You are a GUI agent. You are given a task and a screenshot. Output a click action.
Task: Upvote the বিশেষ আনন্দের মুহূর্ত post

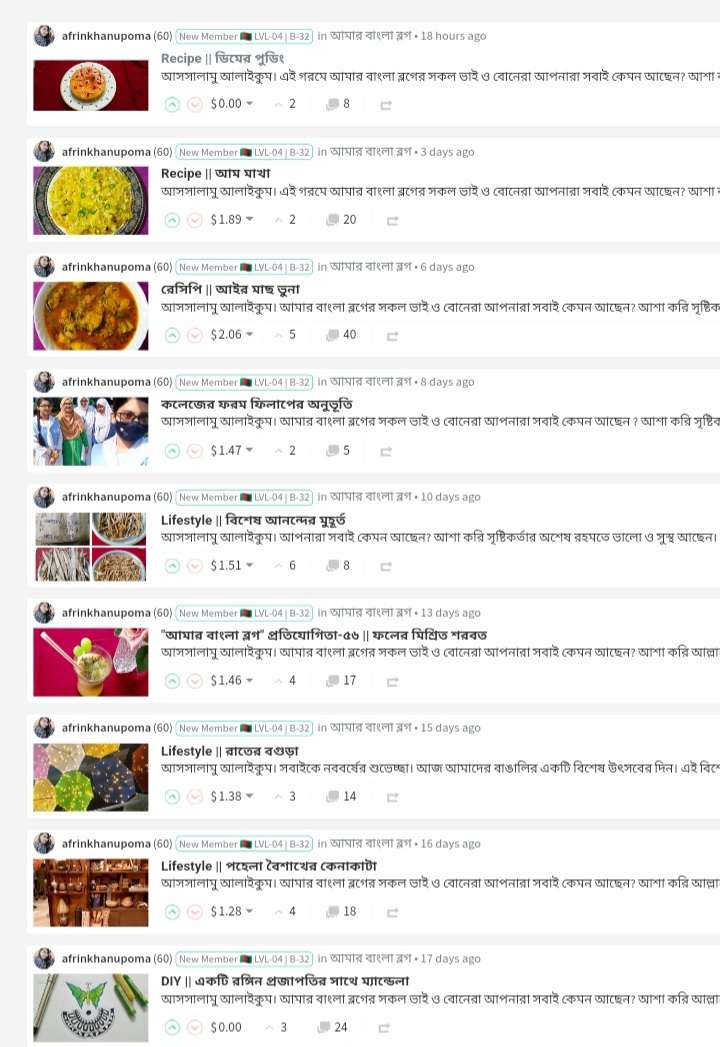(x=172, y=566)
